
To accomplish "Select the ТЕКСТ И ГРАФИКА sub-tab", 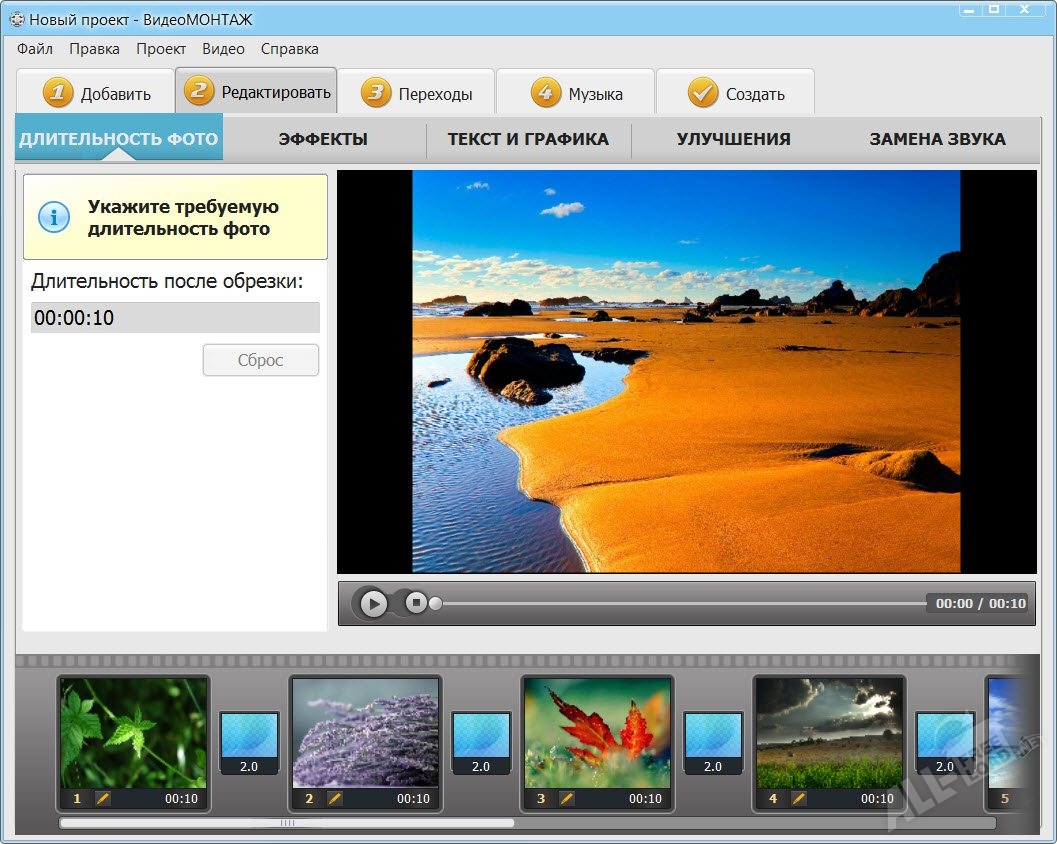I will [x=528, y=139].
